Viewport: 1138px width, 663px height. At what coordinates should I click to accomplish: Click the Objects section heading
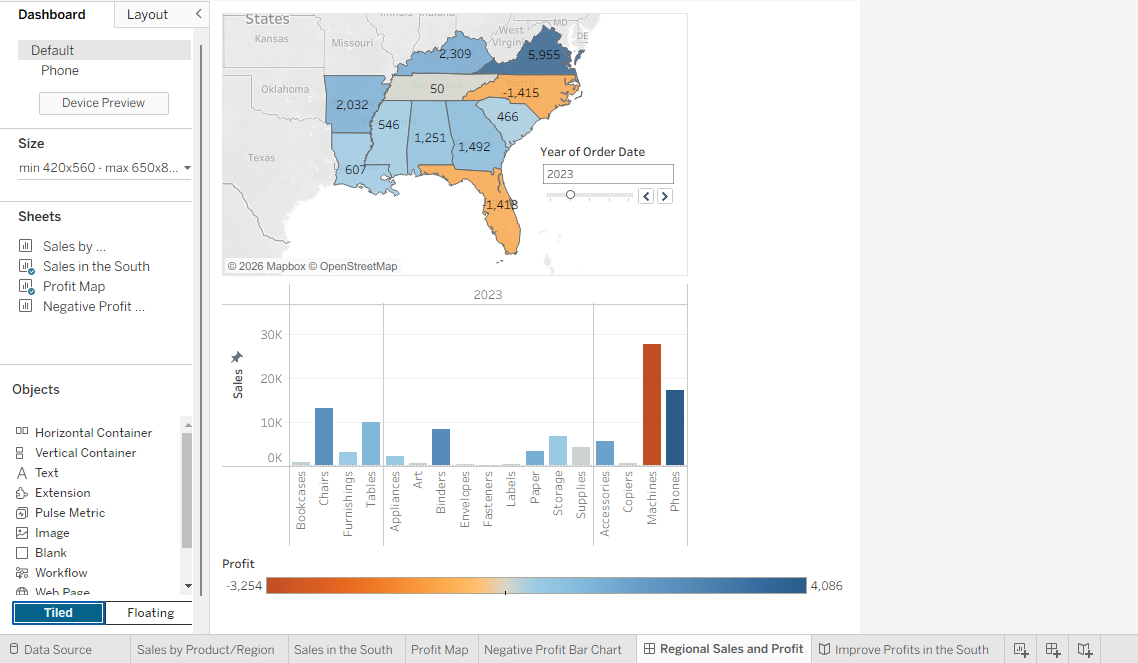point(36,389)
